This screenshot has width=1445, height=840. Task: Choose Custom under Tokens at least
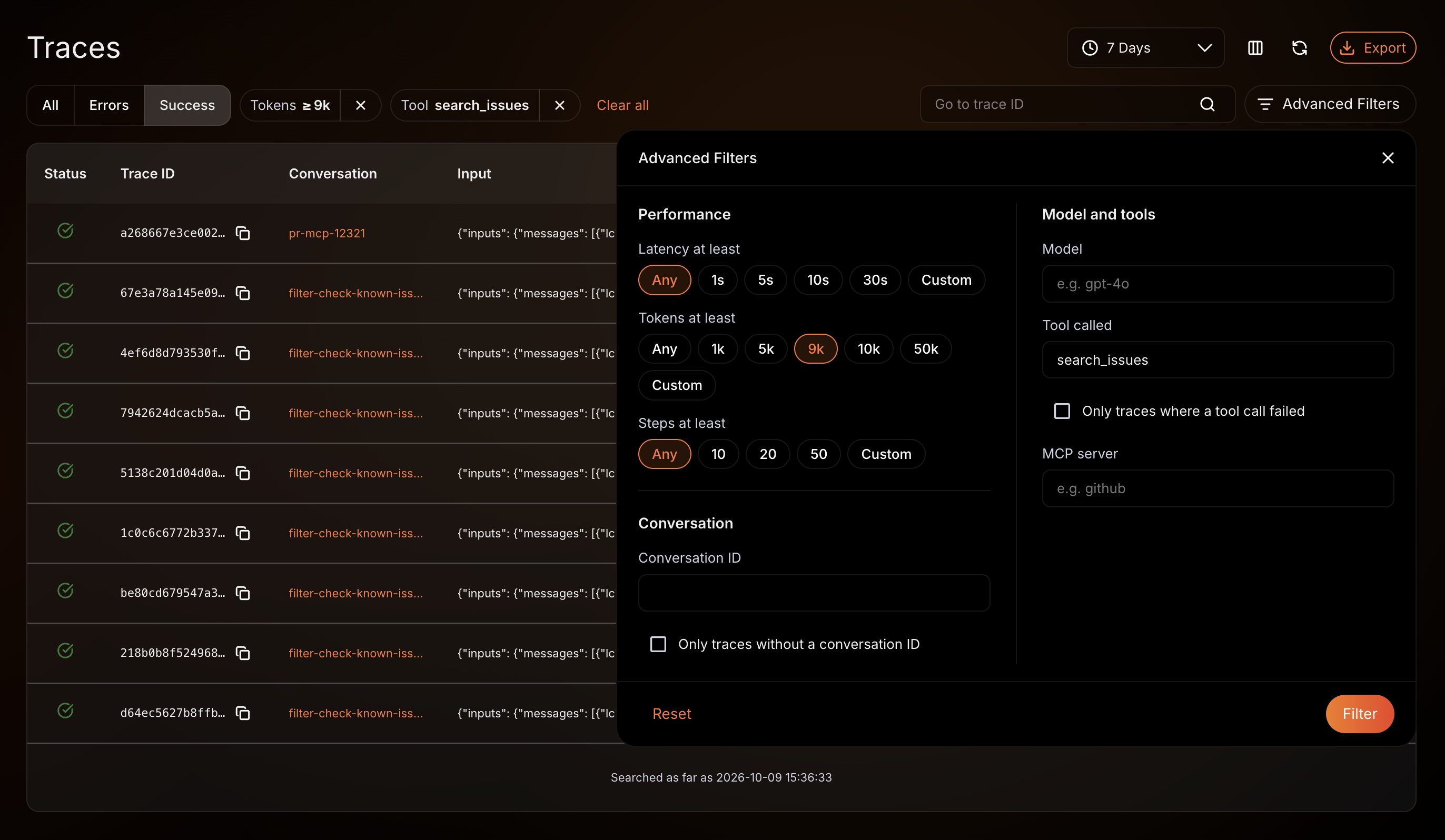coord(677,386)
